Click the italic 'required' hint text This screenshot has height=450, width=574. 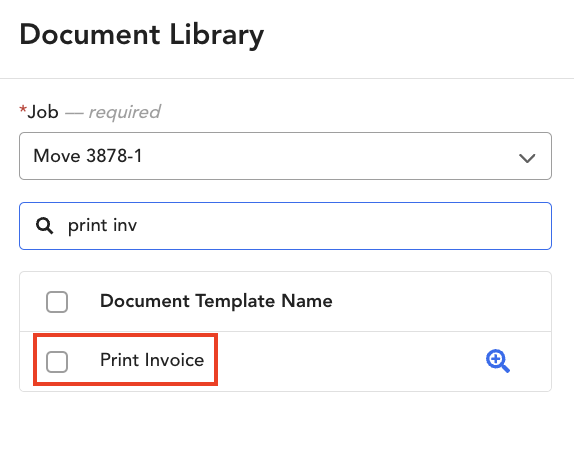[124, 112]
